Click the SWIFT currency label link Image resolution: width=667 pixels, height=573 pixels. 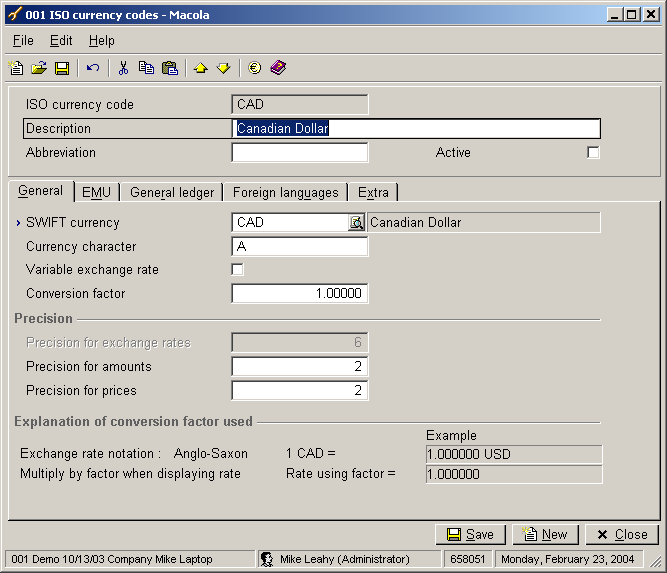pos(73,222)
